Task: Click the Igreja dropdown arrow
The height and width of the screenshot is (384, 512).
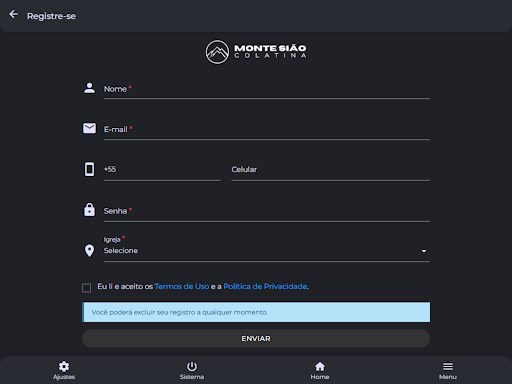Action: pos(424,251)
